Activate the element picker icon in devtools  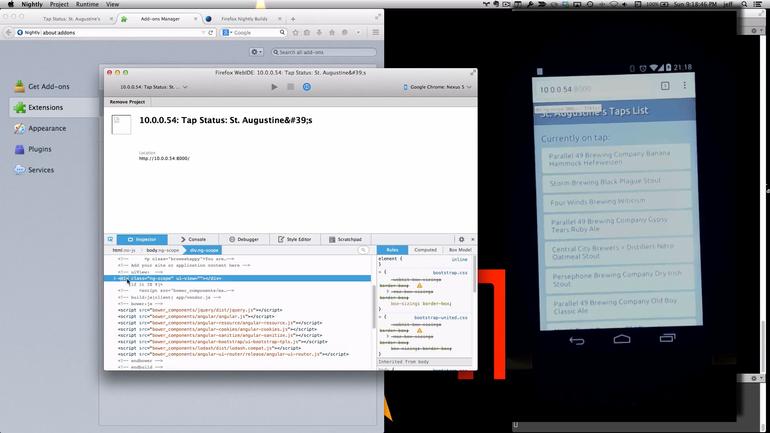click(x=110, y=239)
